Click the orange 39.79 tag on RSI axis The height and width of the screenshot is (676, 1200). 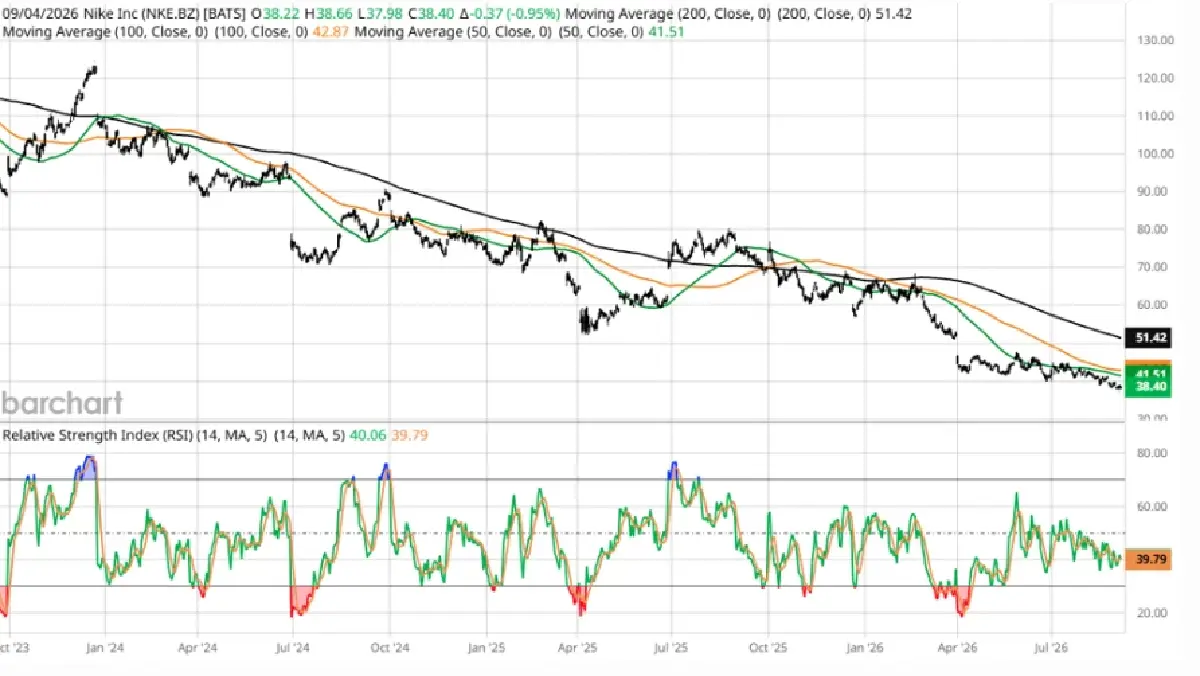[x=1147, y=559]
